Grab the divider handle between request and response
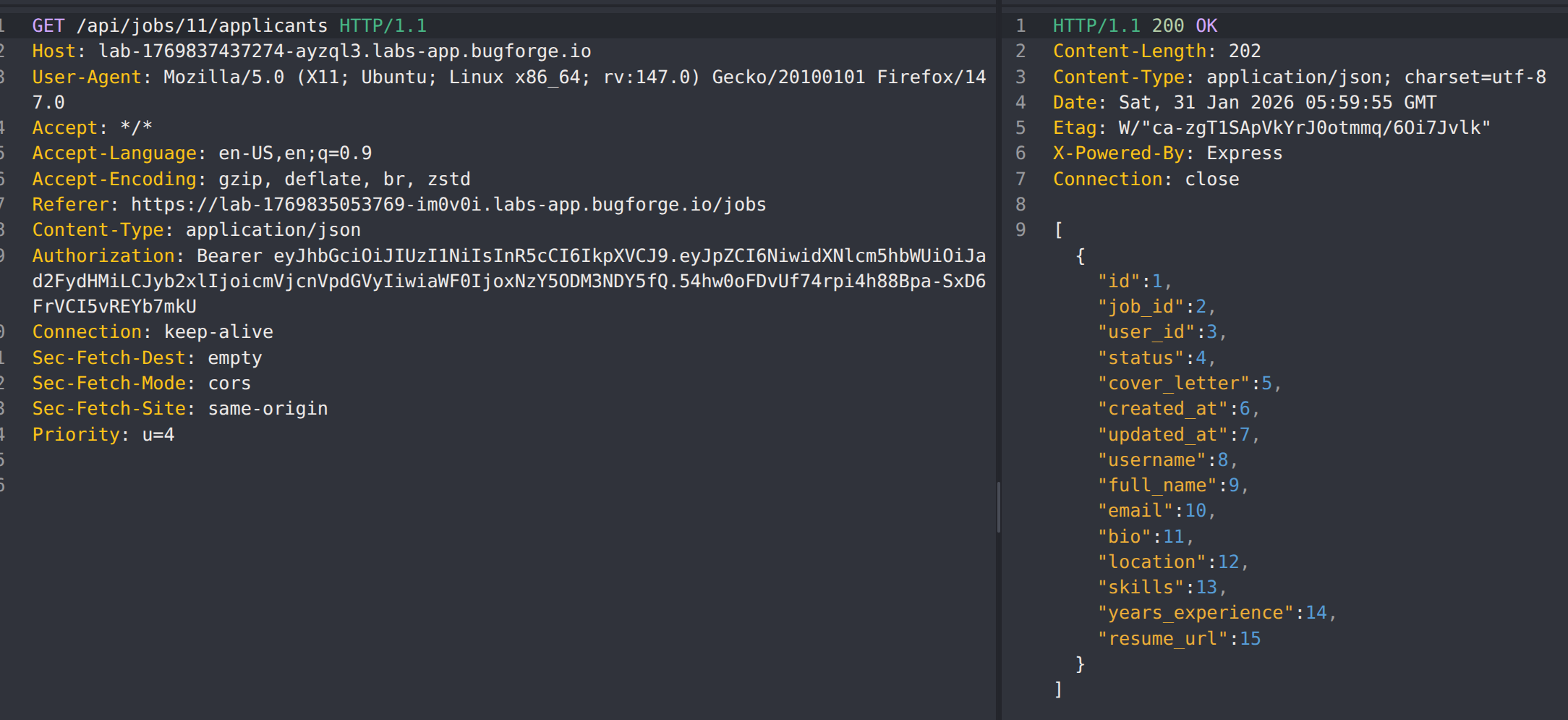 click(999, 507)
